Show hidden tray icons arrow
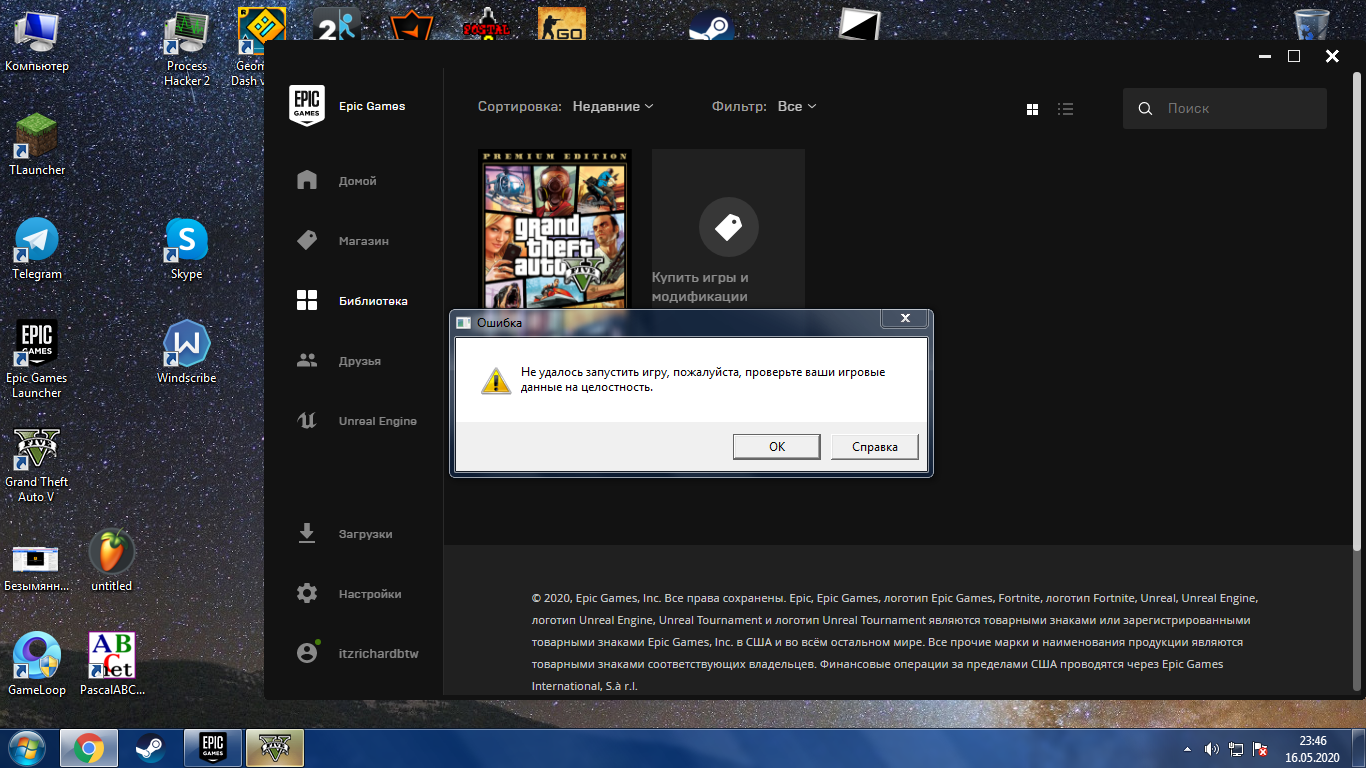The height and width of the screenshot is (768, 1366). (x=1187, y=749)
